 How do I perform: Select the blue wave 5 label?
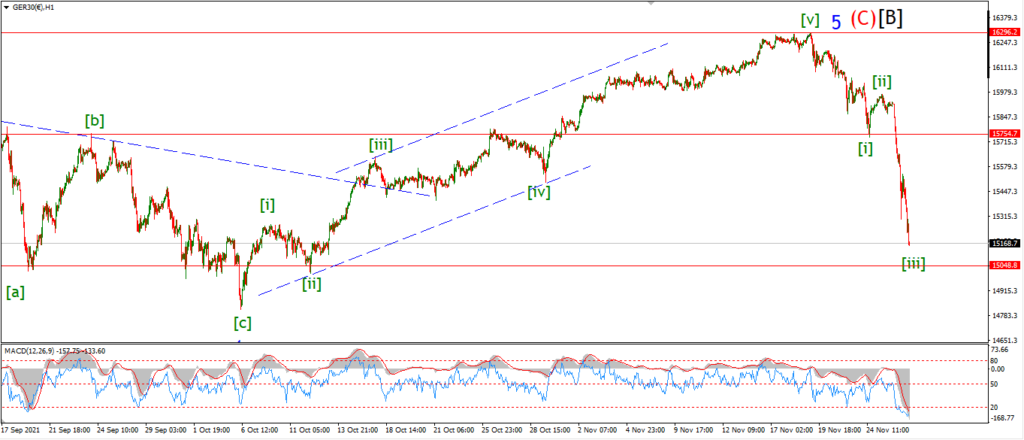point(836,22)
